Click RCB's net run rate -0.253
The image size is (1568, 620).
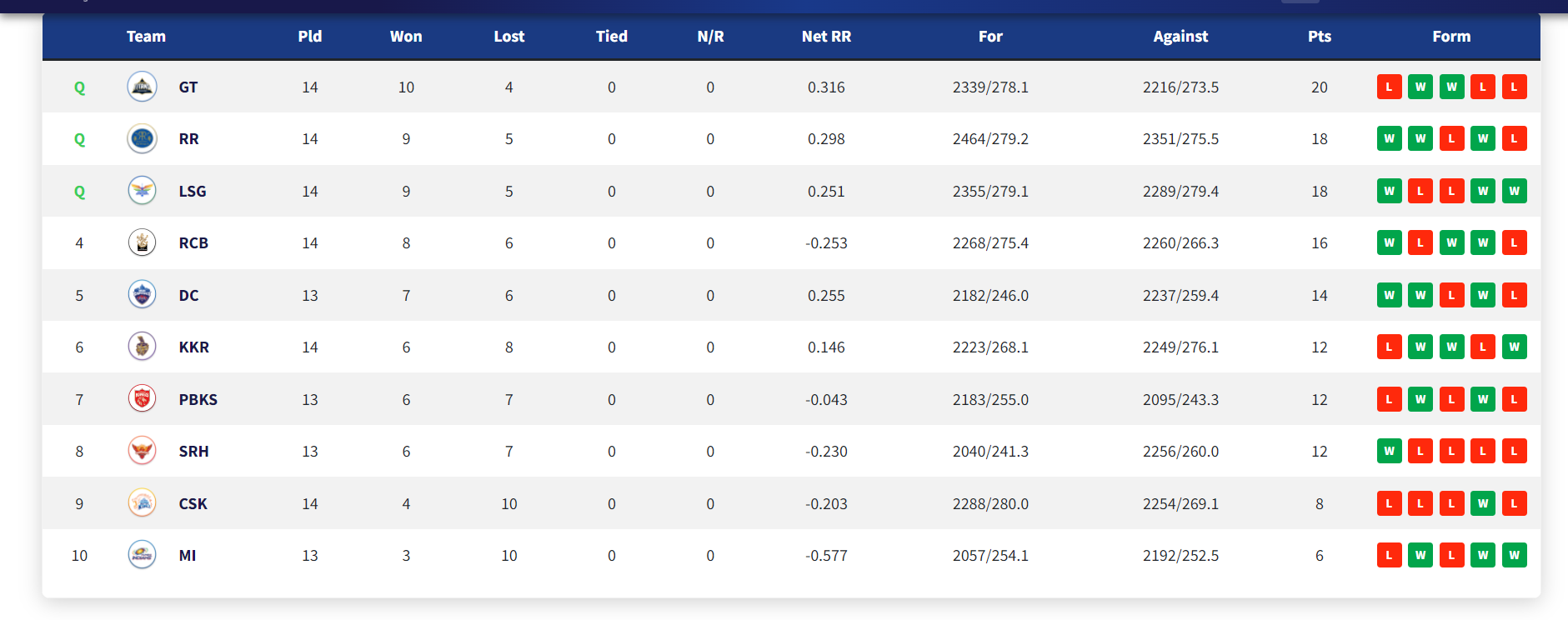point(826,242)
